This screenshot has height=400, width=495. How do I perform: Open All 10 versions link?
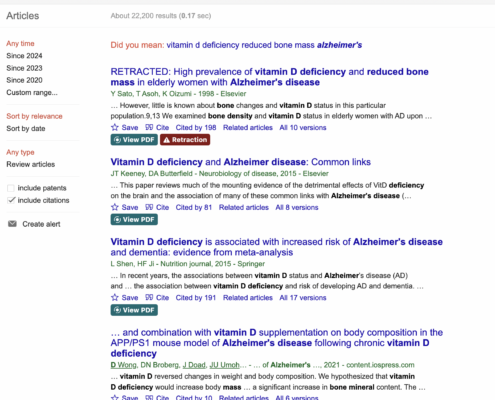(303, 127)
